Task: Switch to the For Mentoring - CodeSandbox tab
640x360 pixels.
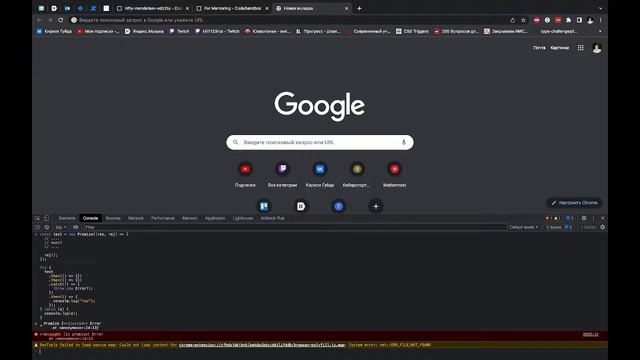Action: tap(232, 8)
